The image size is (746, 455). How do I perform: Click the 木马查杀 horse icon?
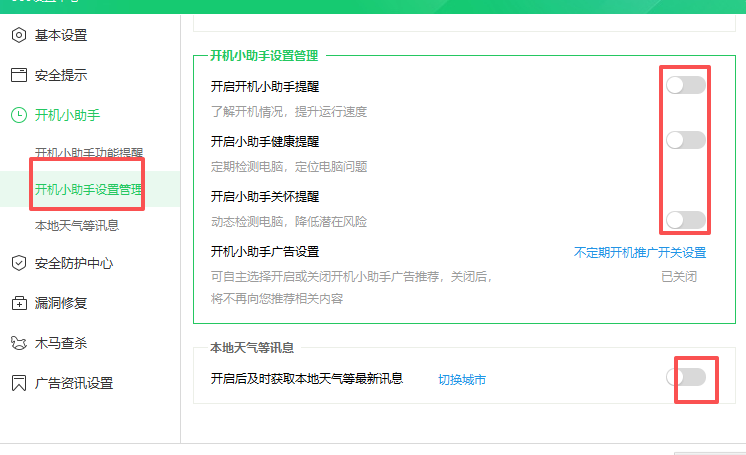[x=19, y=343]
